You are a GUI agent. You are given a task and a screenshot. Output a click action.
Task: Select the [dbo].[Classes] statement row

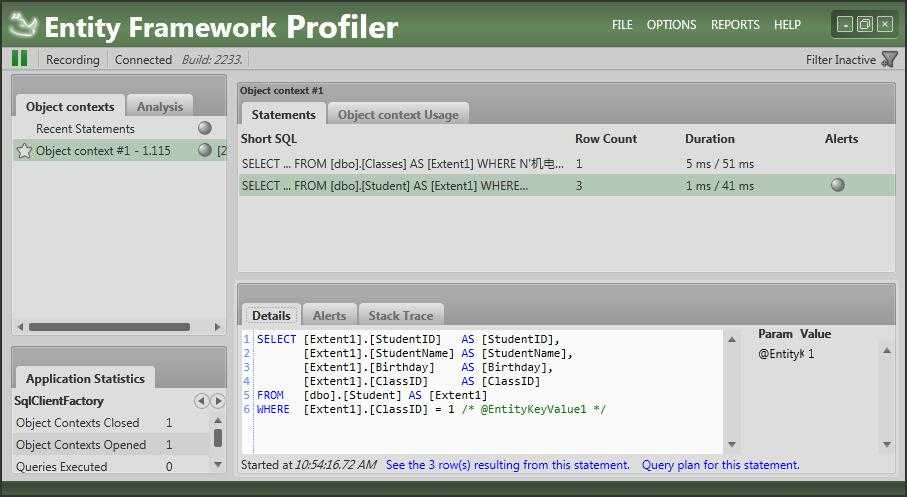point(566,164)
